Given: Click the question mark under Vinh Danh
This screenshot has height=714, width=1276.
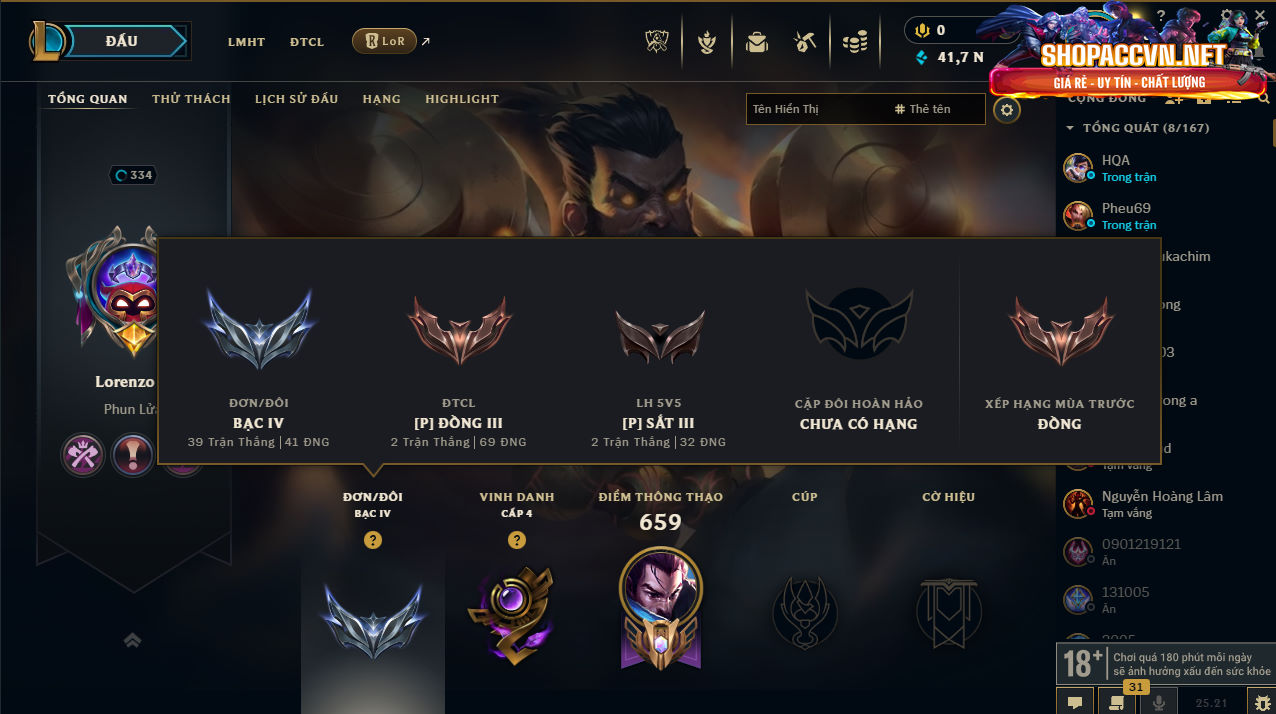Looking at the screenshot, I should (x=517, y=540).
